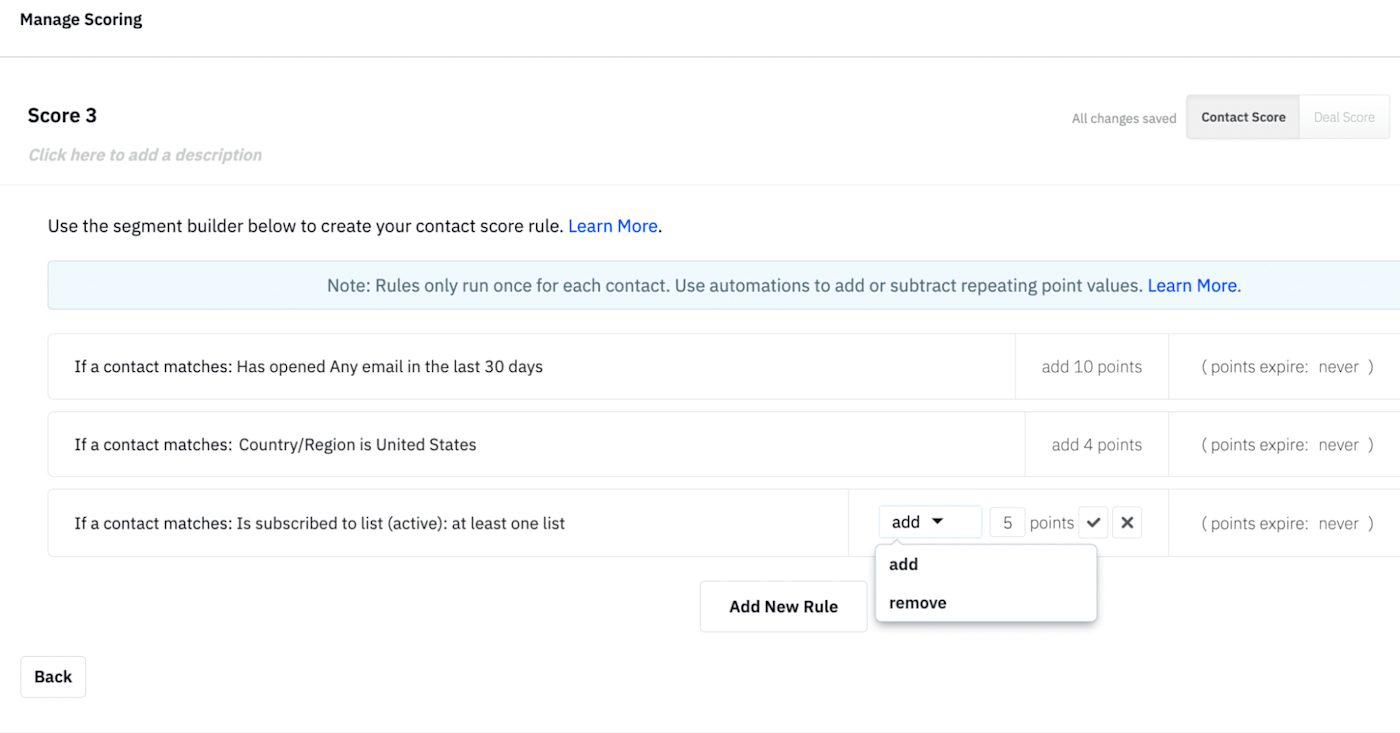This screenshot has width=1400, height=733.
Task: Open Learn More link beside contact score rule
Action: [x=612, y=226]
